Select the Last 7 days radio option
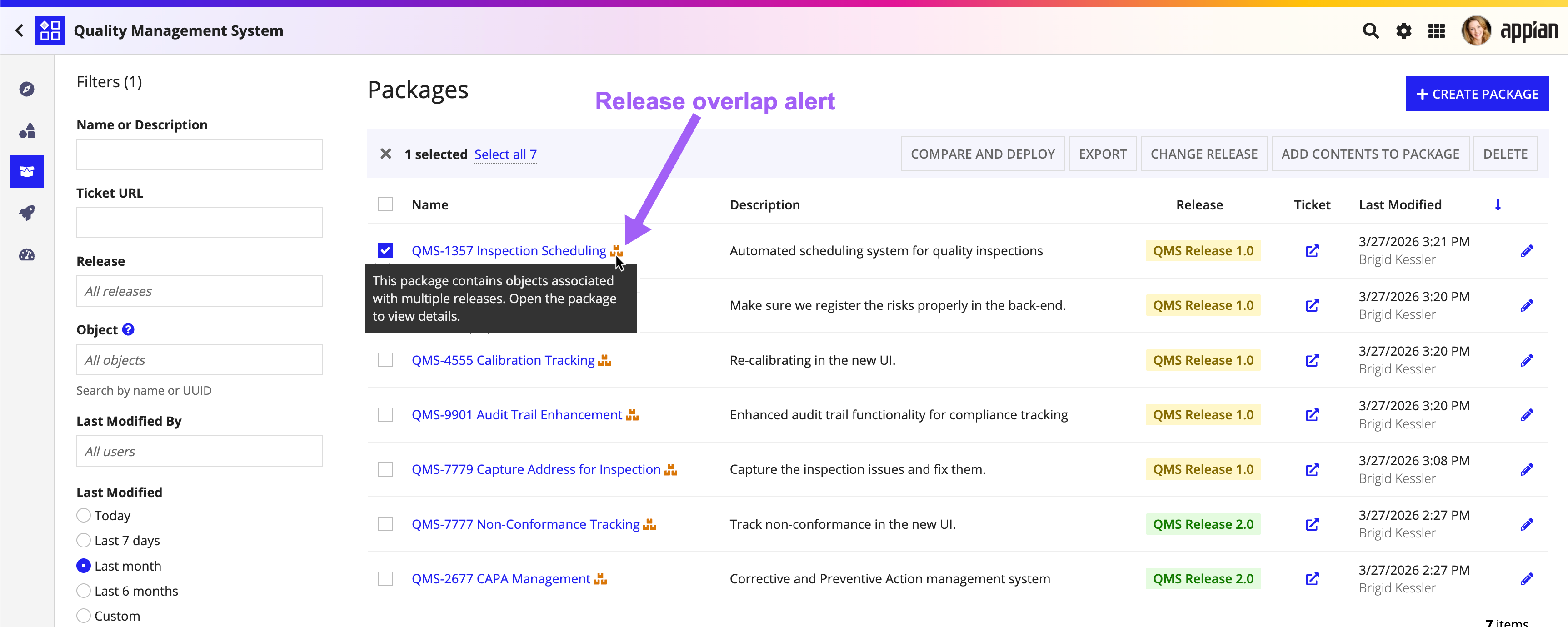The width and height of the screenshot is (1568, 627). click(83, 541)
